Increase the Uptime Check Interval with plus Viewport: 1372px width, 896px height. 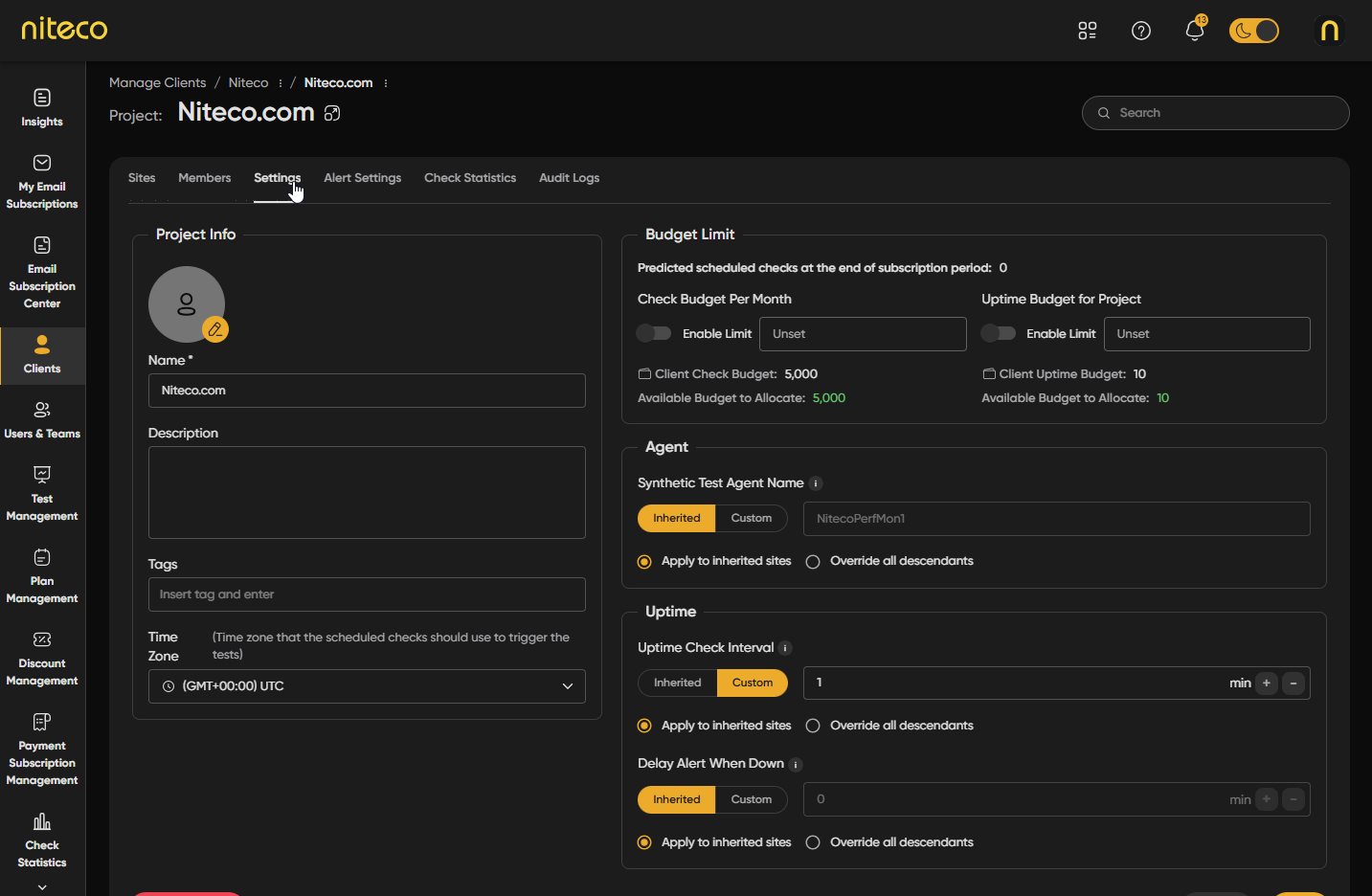[x=1266, y=683]
